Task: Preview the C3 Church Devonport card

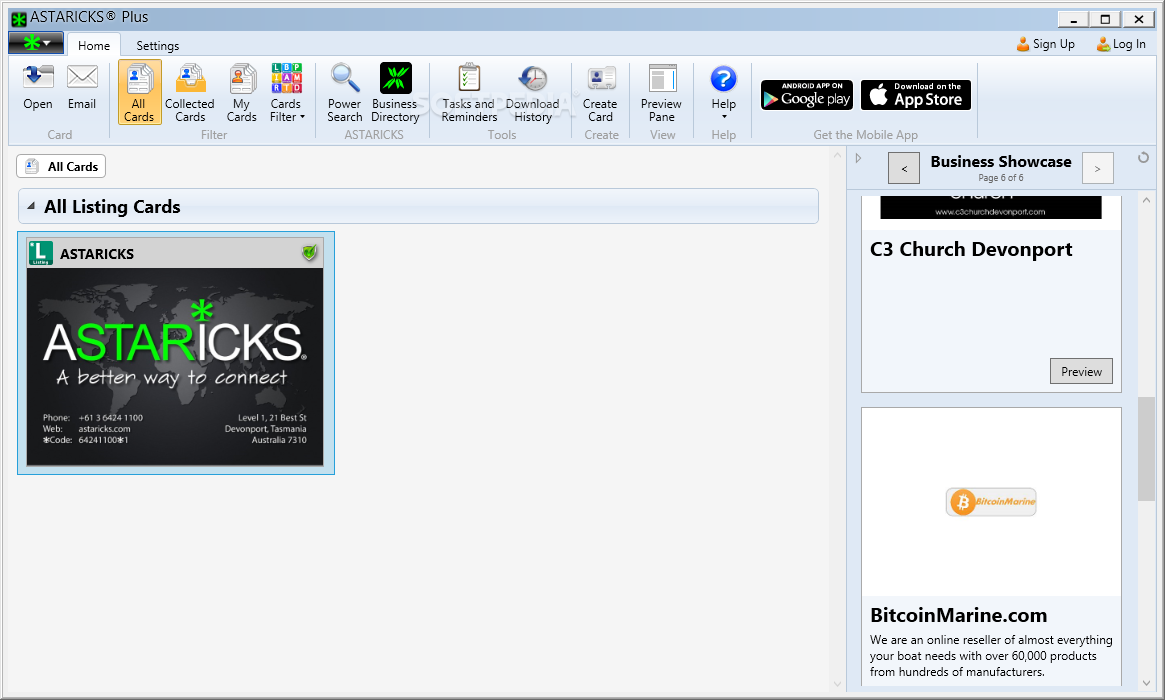Action: click(1081, 372)
